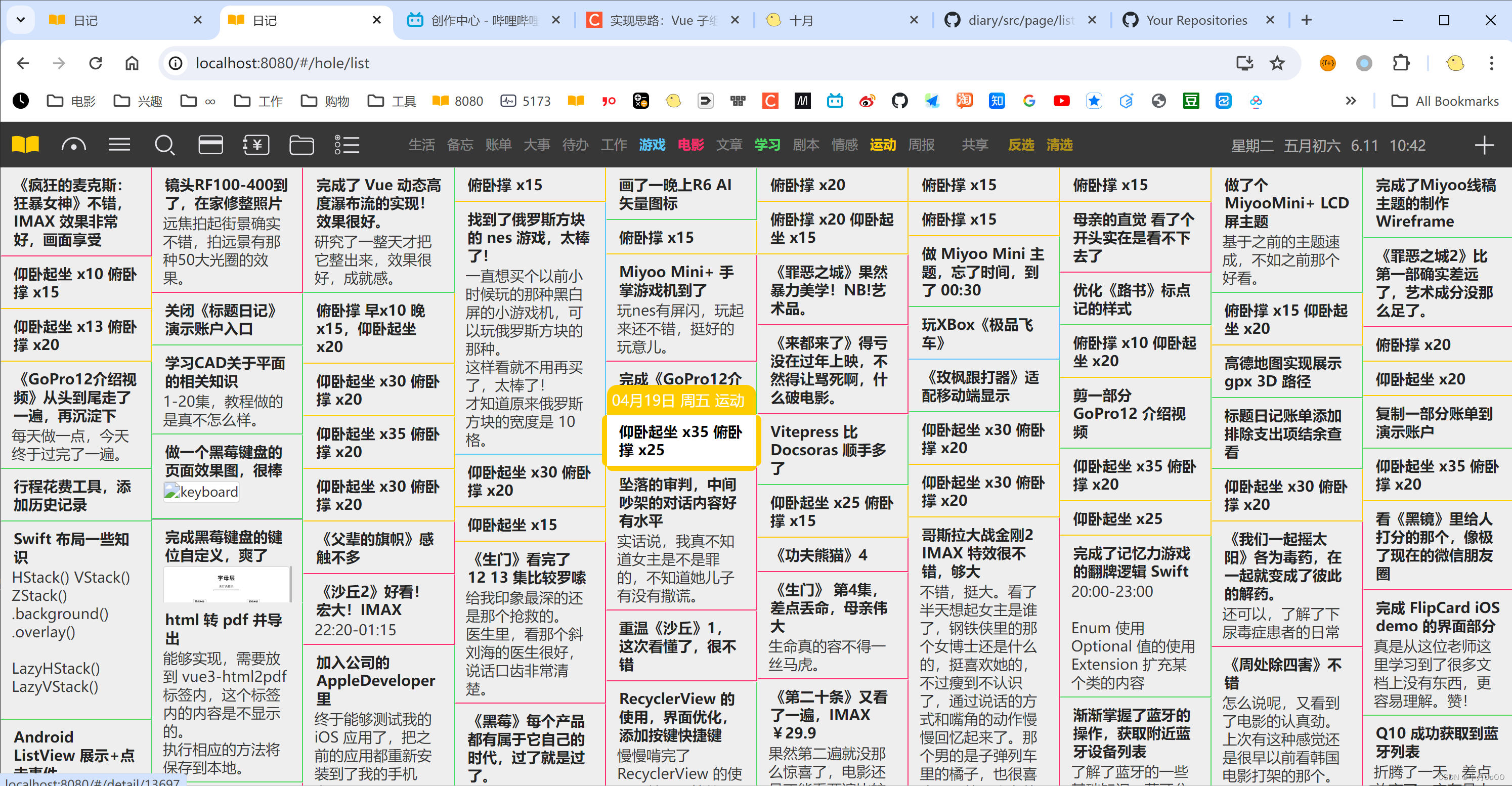Viewport: 1512px width, 786px height.
Task: Open 电影 bookmark folder
Action: (x=72, y=101)
